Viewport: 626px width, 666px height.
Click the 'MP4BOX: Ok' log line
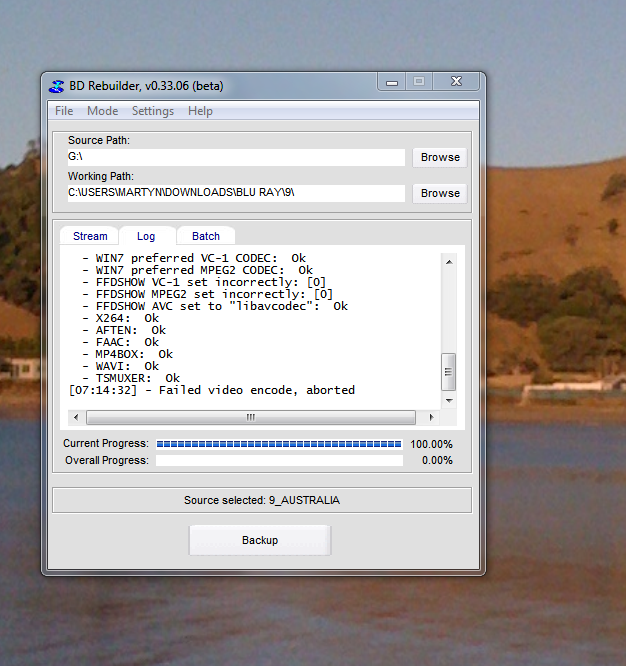click(127, 354)
